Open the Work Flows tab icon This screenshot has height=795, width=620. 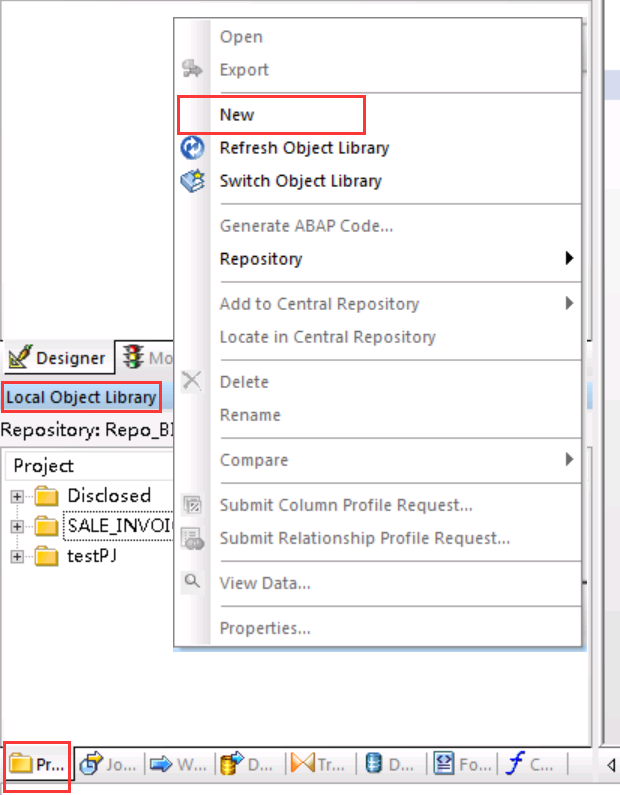(x=161, y=765)
